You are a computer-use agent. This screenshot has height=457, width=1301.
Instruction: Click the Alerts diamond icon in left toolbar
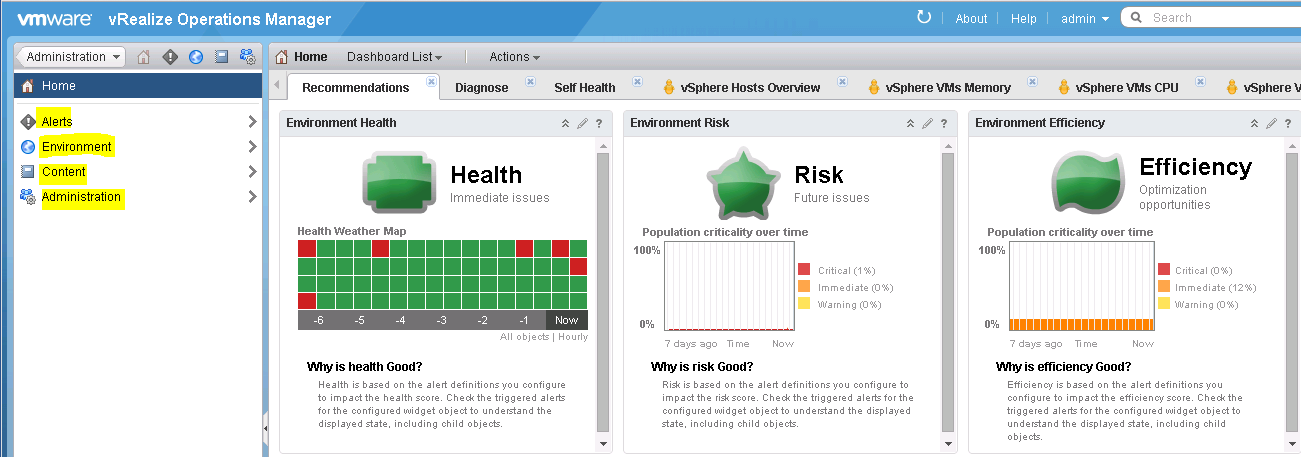coord(170,57)
